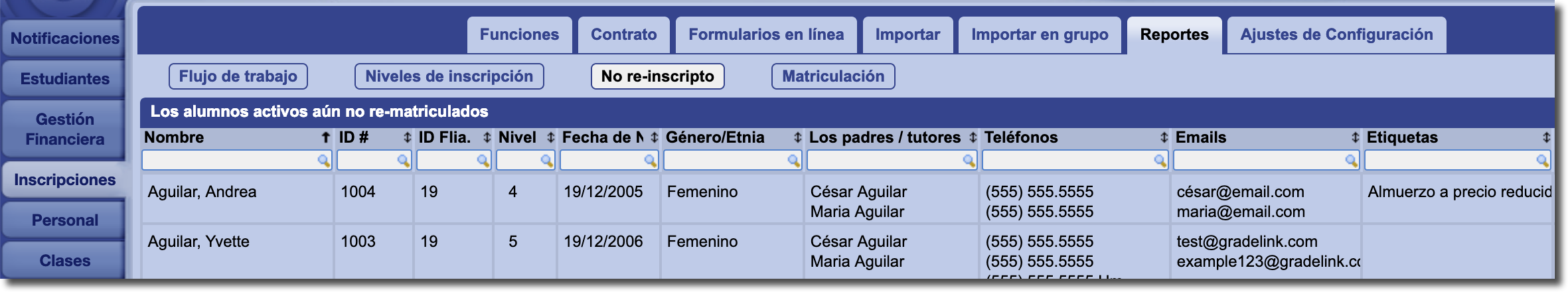Click the Emails filter text field
This screenshot has height=292, width=1568.
(1258, 161)
